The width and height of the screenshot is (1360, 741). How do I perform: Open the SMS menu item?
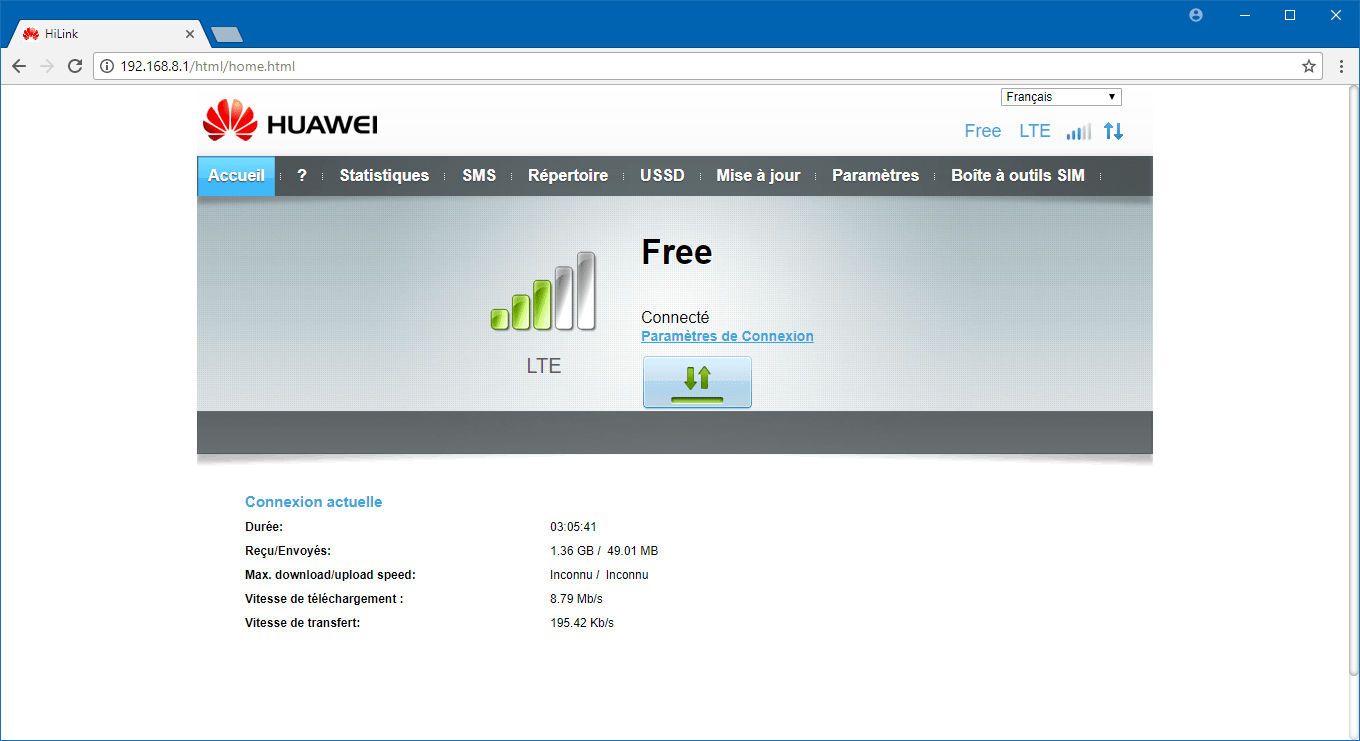pos(479,176)
